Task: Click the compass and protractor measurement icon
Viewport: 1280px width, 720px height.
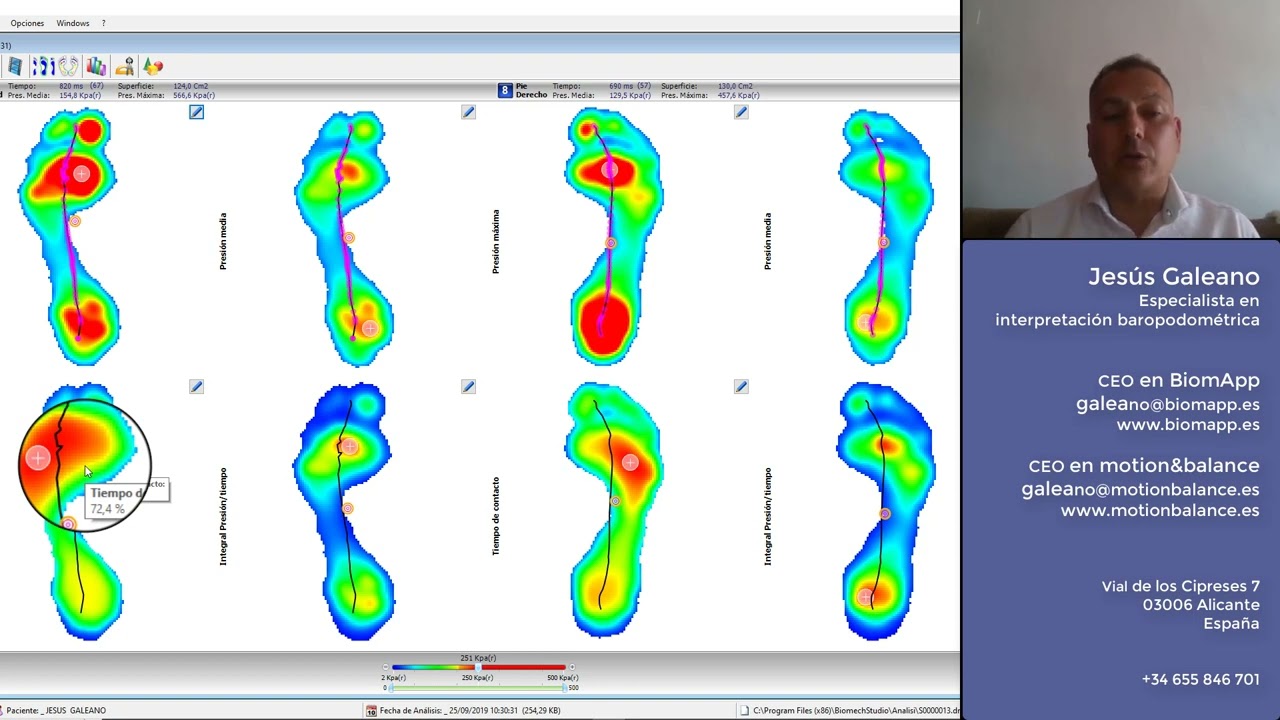Action: click(125, 66)
